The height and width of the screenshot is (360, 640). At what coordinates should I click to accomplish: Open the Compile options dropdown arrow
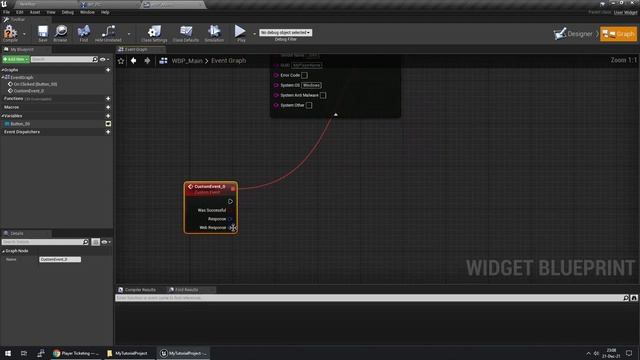pyautogui.click(x=24, y=33)
